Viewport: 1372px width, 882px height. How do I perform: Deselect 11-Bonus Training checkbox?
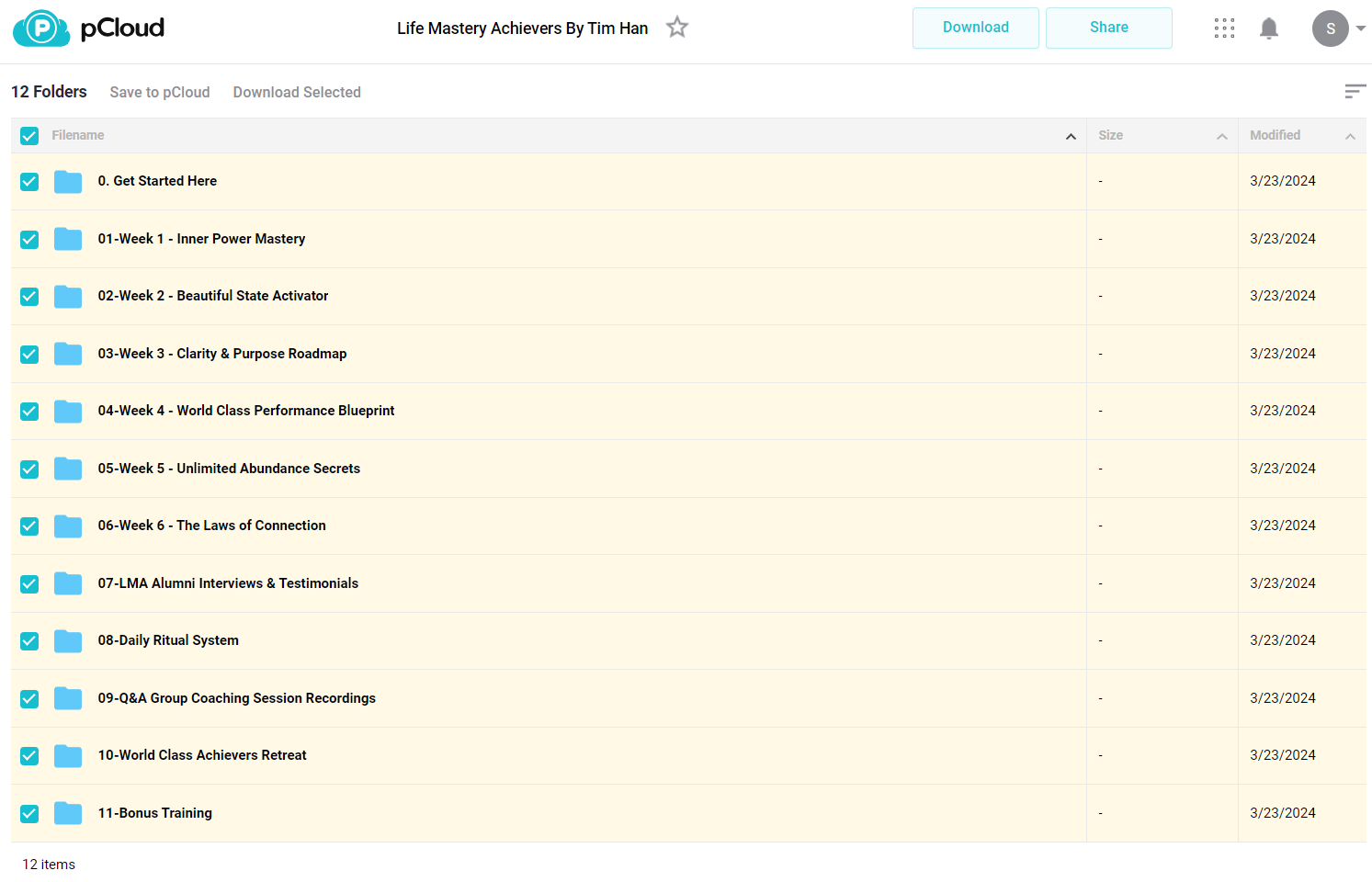(x=29, y=814)
